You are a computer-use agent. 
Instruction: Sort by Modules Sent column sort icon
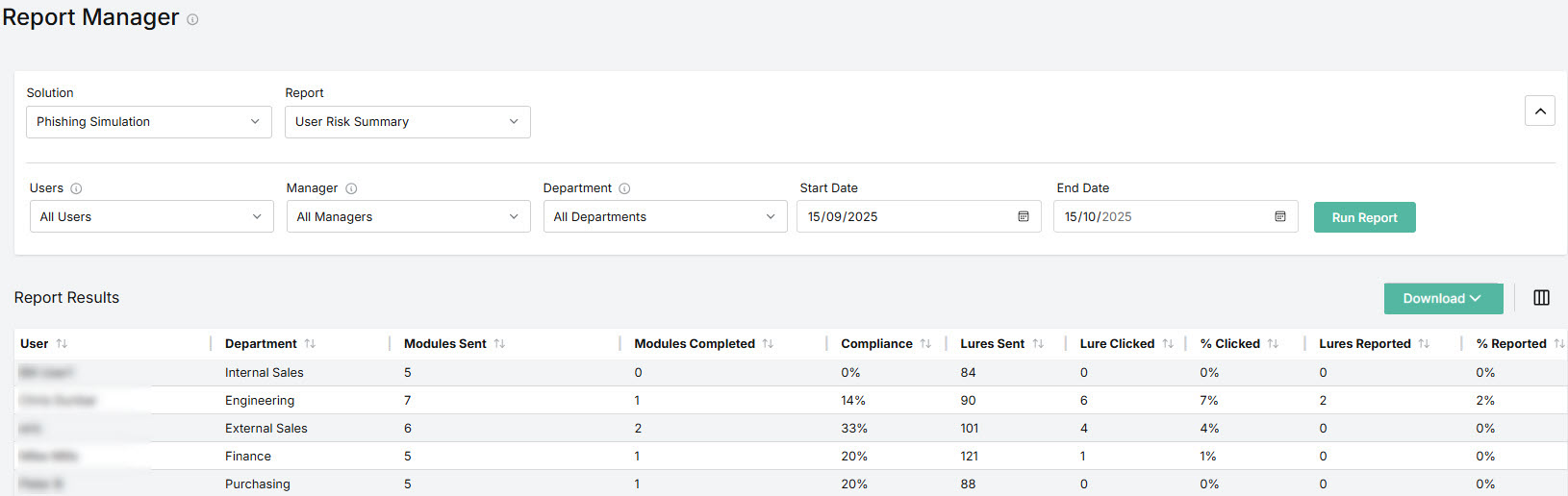pos(499,343)
